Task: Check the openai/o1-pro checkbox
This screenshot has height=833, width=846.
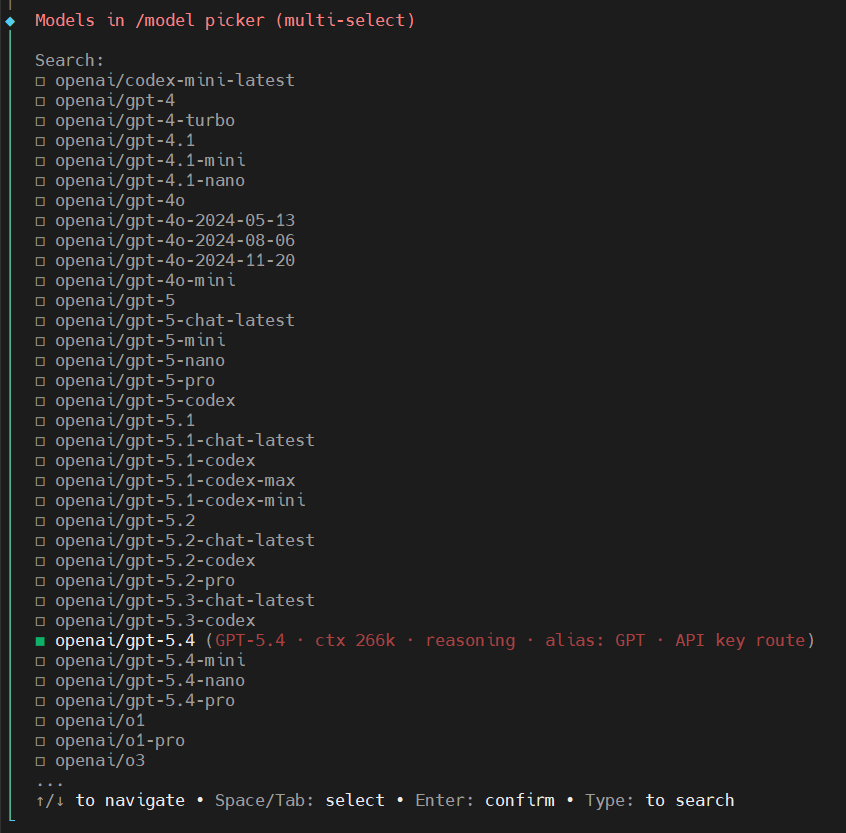Action: 41,741
